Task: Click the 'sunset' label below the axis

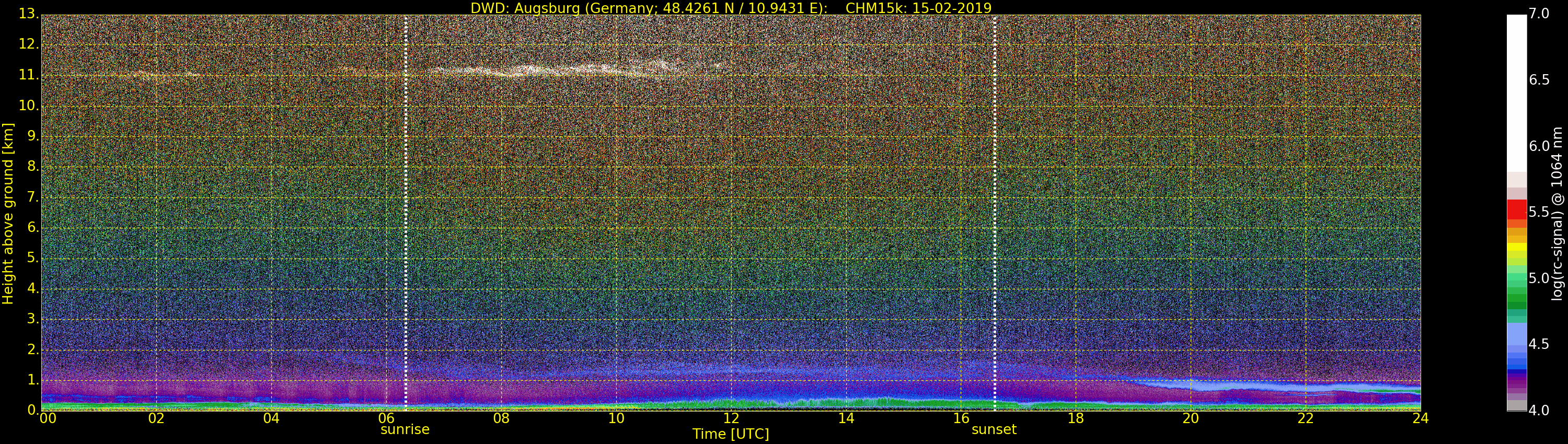Action: click(994, 429)
